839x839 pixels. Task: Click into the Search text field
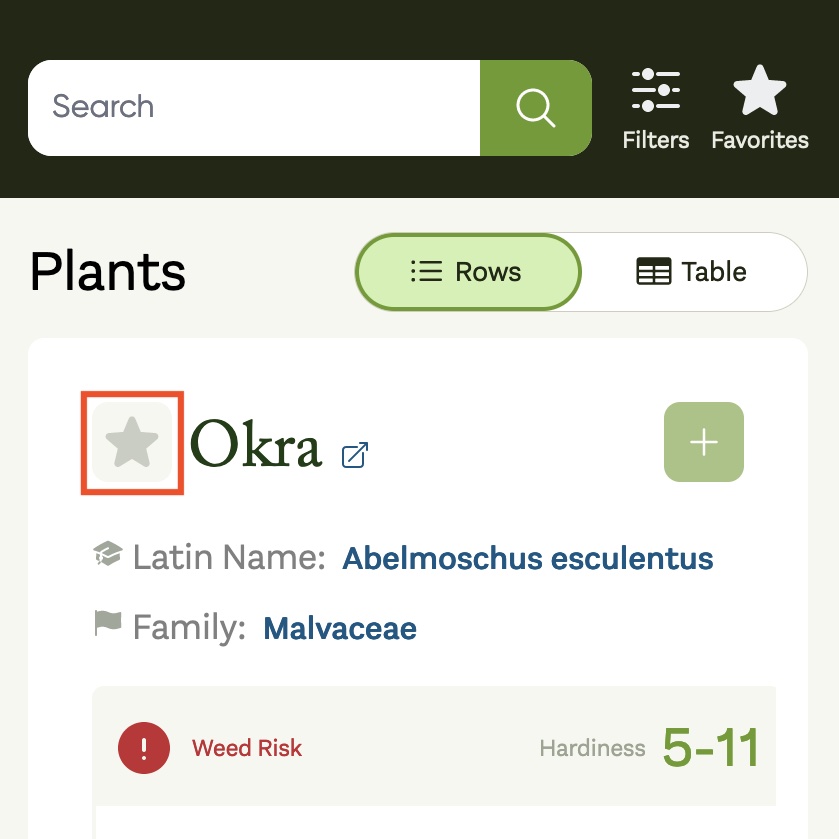(254, 108)
